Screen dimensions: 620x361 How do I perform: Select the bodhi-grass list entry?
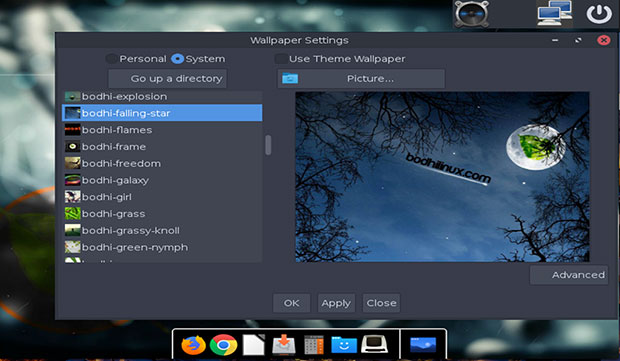pos(162,214)
